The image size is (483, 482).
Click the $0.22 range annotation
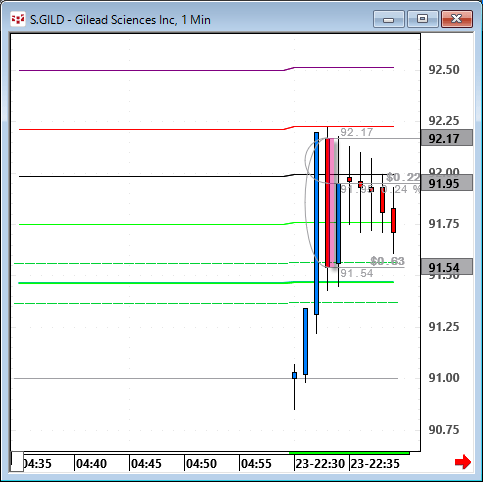pos(403,177)
